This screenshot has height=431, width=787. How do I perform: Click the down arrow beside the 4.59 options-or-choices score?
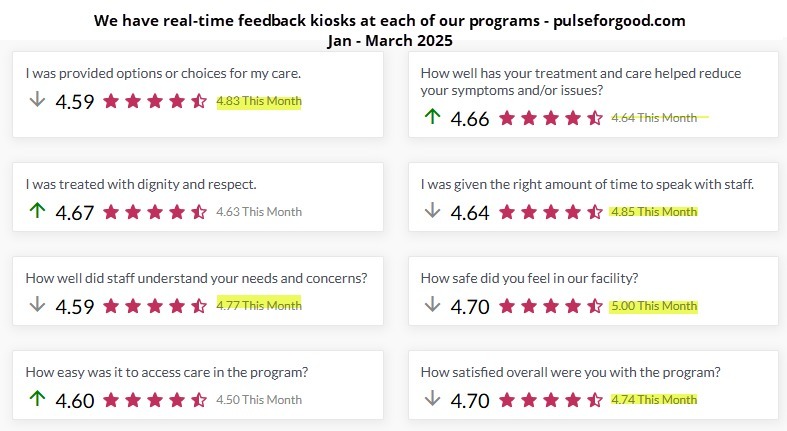point(37,99)
